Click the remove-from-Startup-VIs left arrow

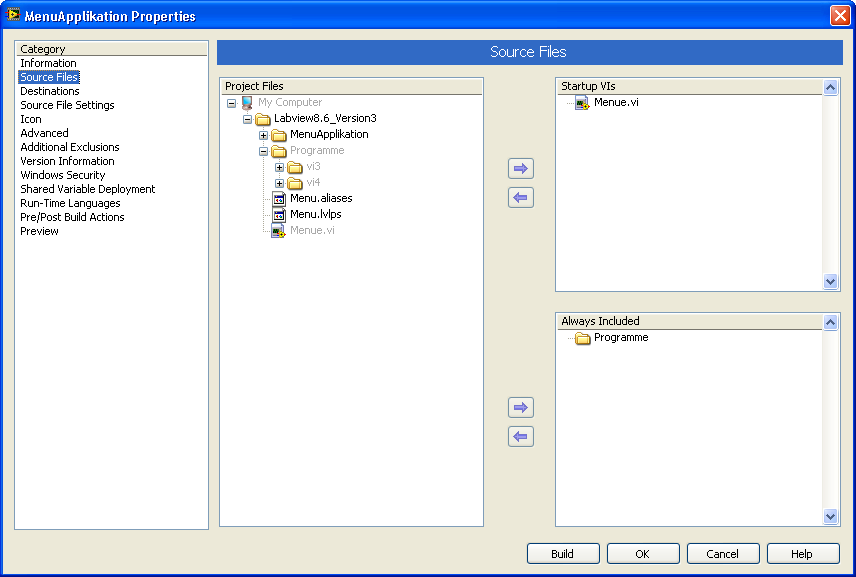(x=521, y=198)
